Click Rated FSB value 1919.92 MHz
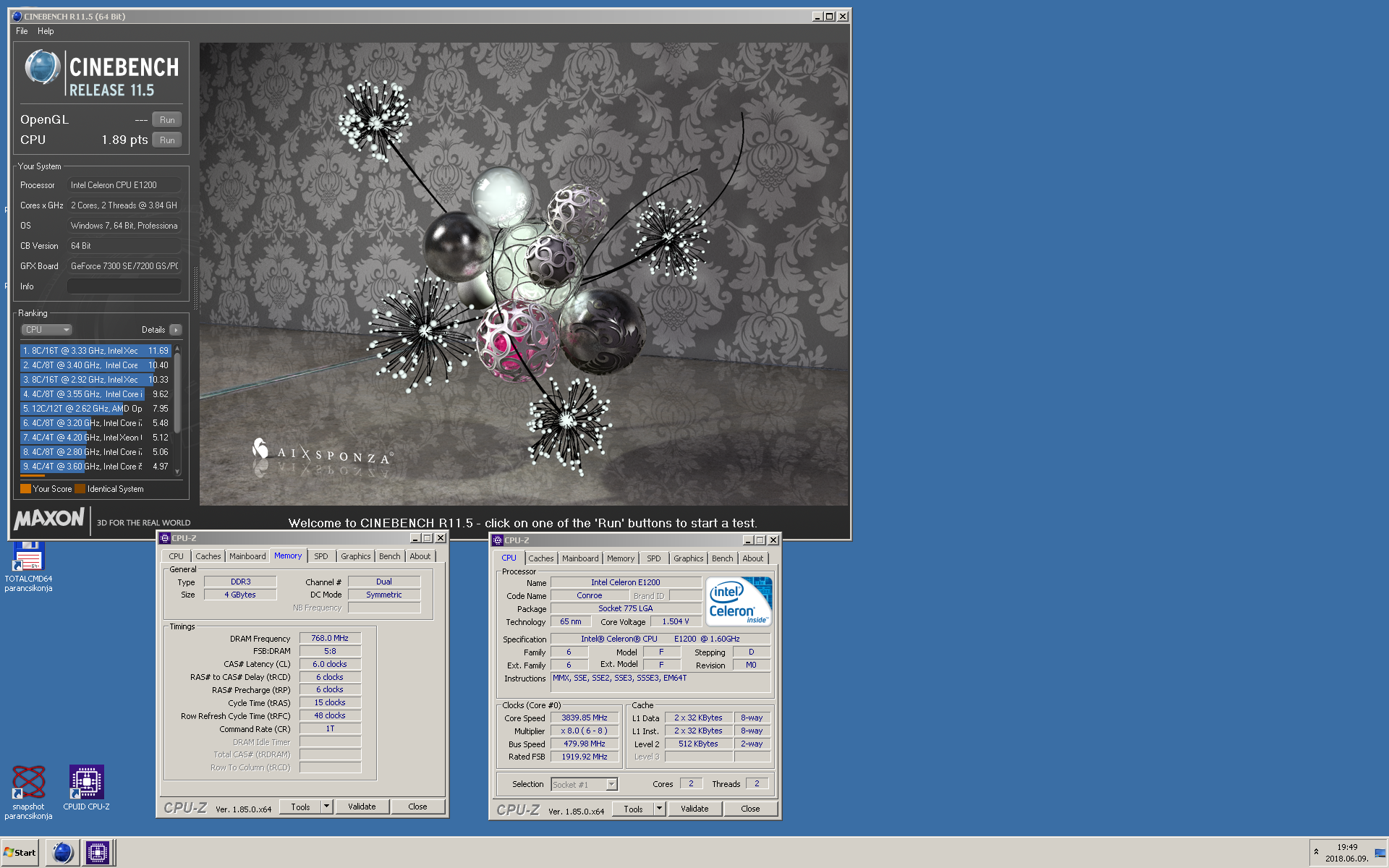The height and width of the screenshot is (868, 1389). click(585, 757)
